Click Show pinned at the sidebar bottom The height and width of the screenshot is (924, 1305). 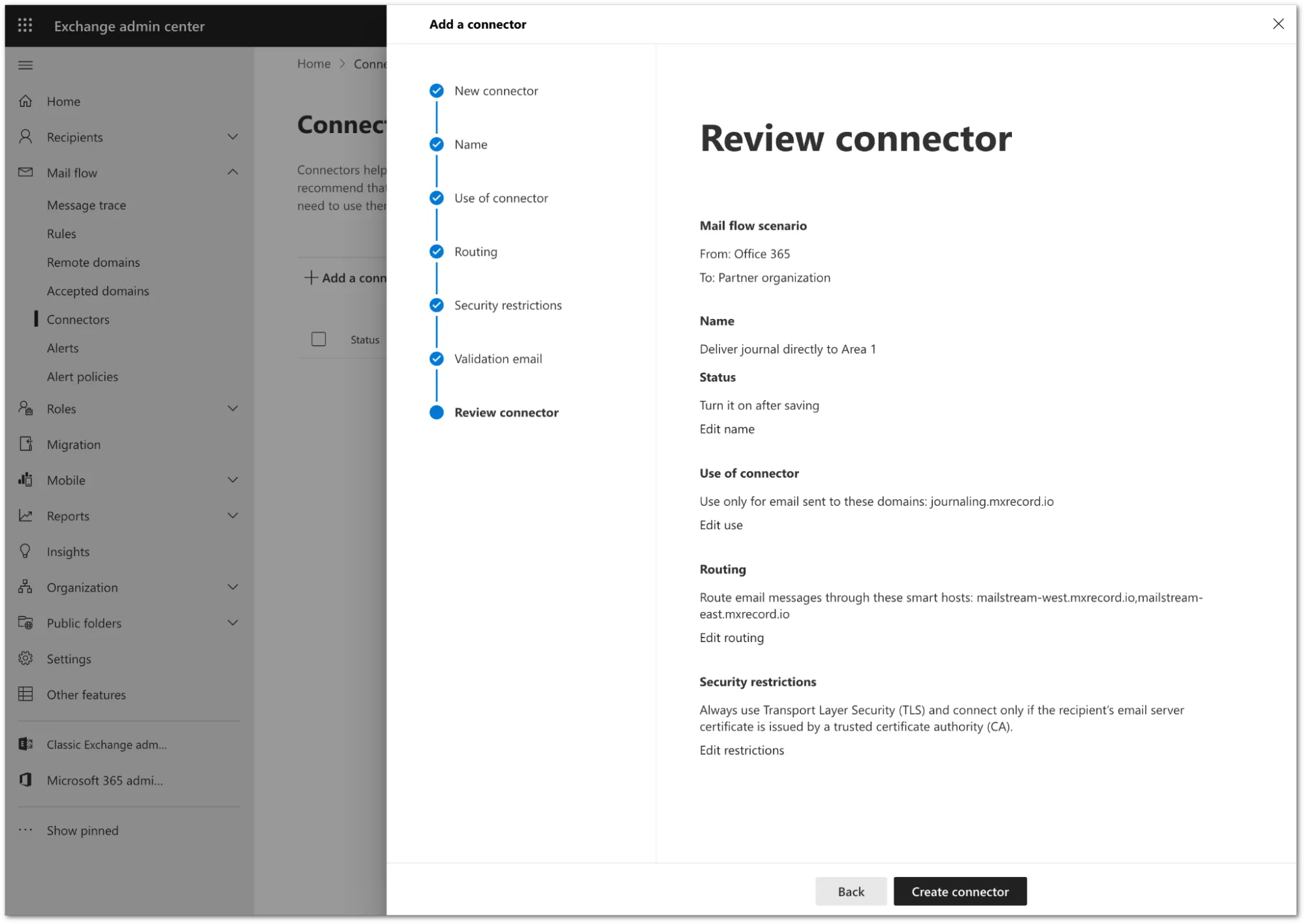[x=82, y=830]
